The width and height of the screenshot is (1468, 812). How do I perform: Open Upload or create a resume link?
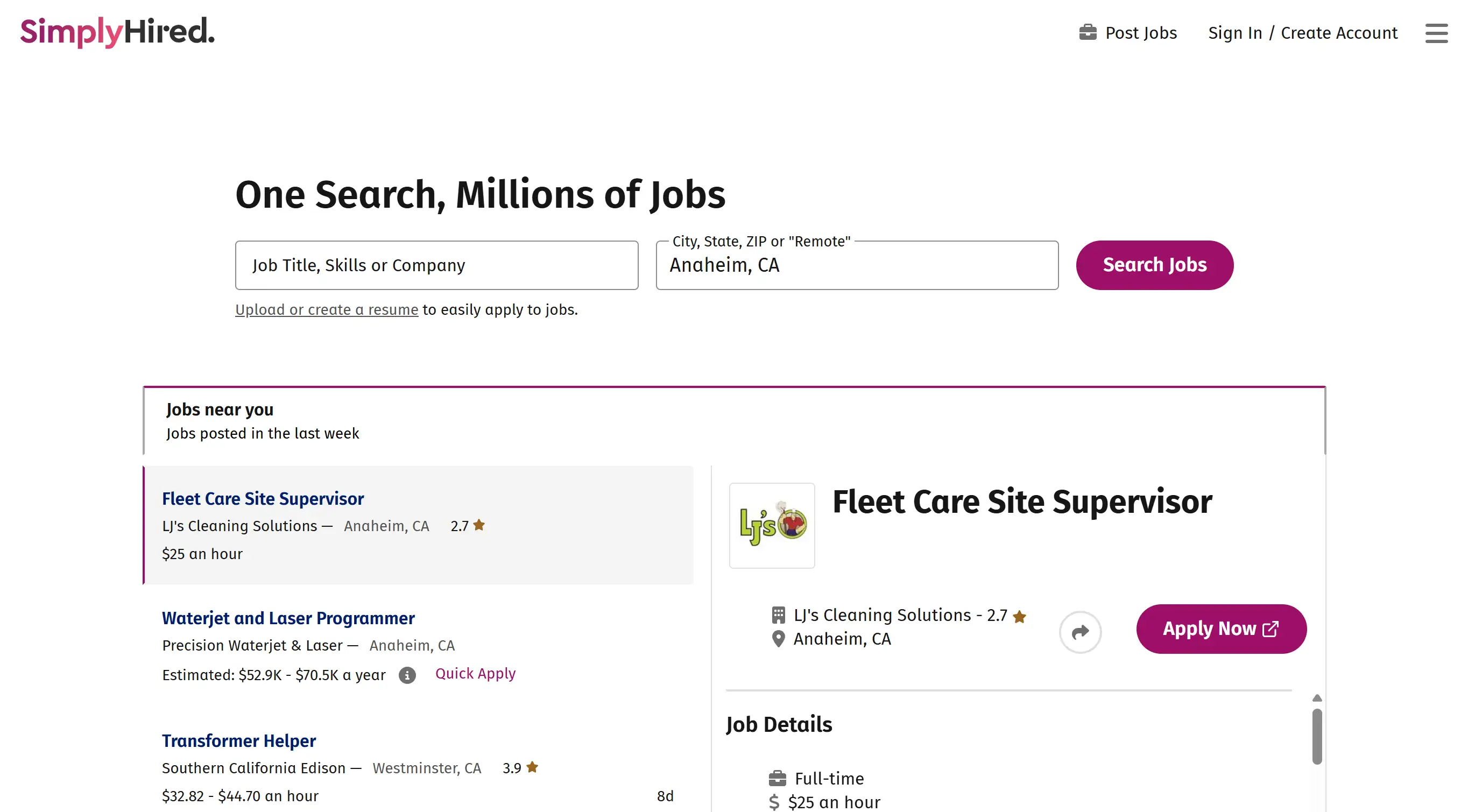point(327,309)
